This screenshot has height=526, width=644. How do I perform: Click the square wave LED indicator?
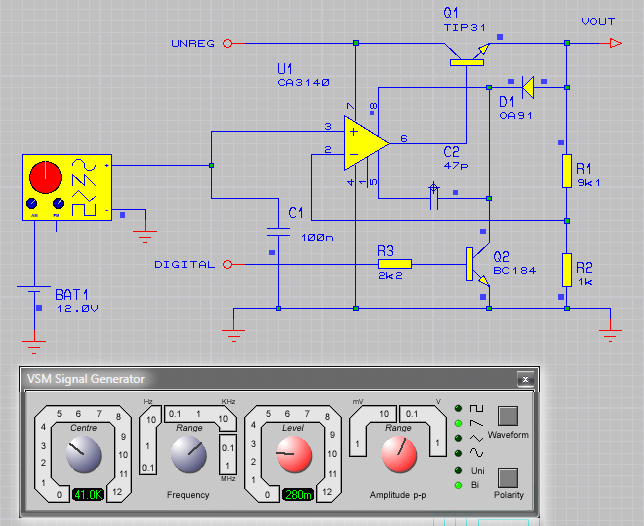458,409
